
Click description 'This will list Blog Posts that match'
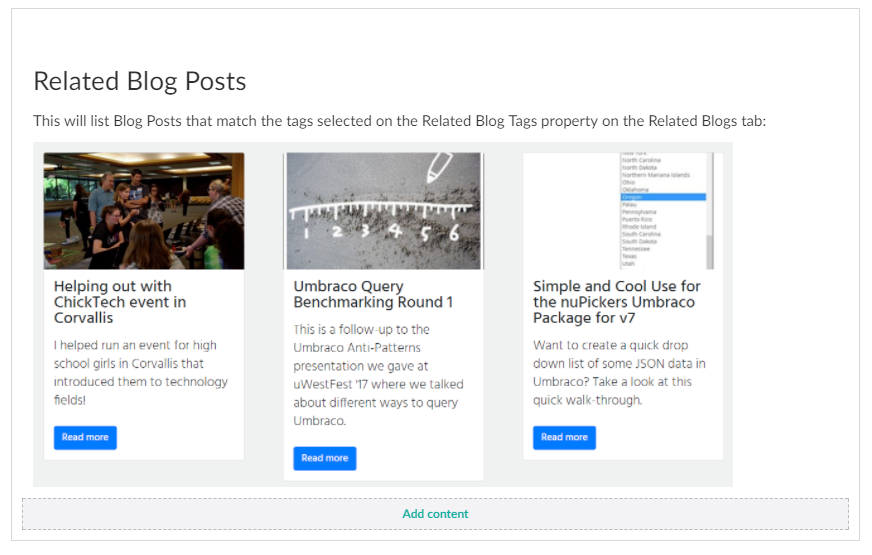(x=399, y=121)
